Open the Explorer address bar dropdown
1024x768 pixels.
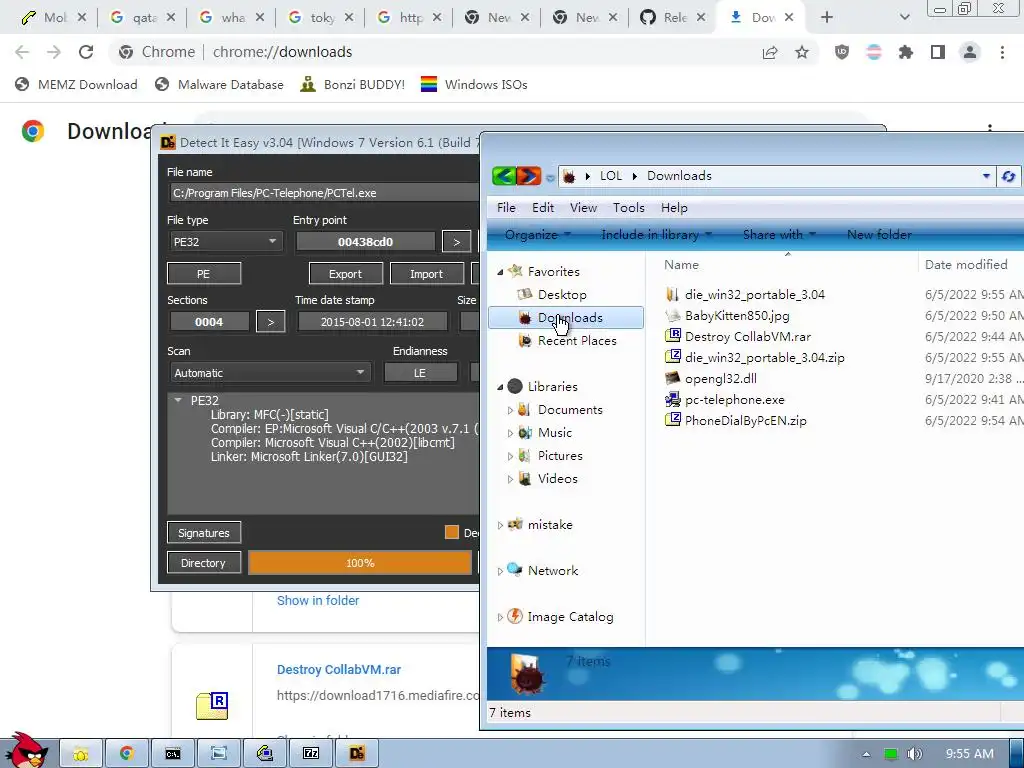[x=986, y=176]
